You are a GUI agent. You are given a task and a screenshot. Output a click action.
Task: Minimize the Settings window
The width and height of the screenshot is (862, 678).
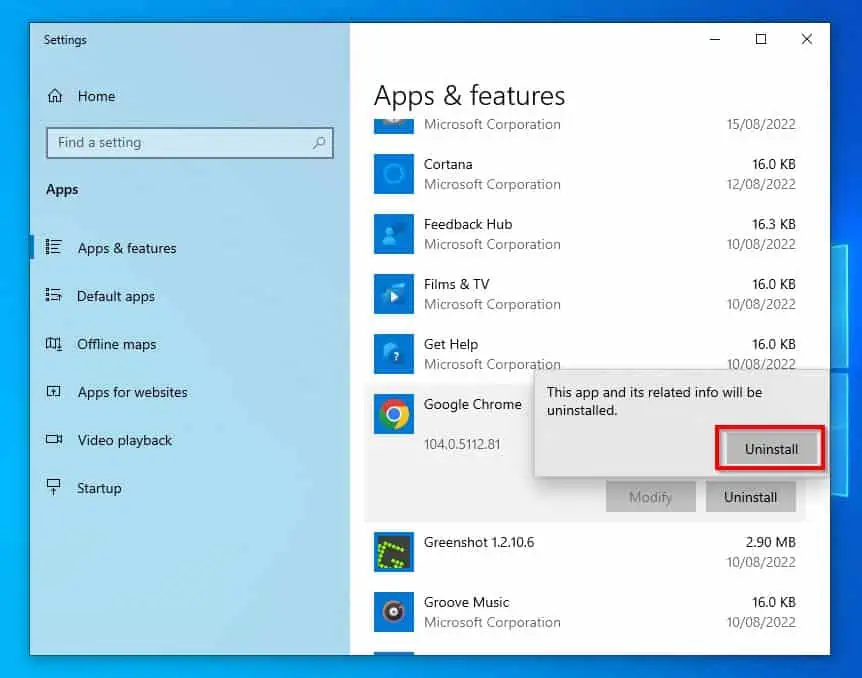715,39
